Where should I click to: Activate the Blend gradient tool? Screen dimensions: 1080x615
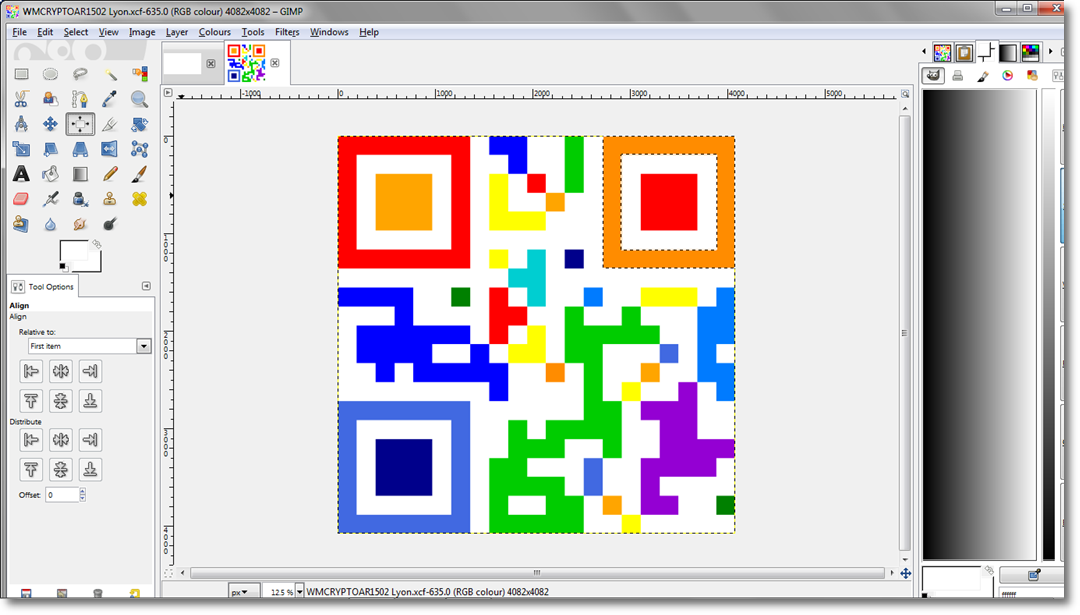80,174
